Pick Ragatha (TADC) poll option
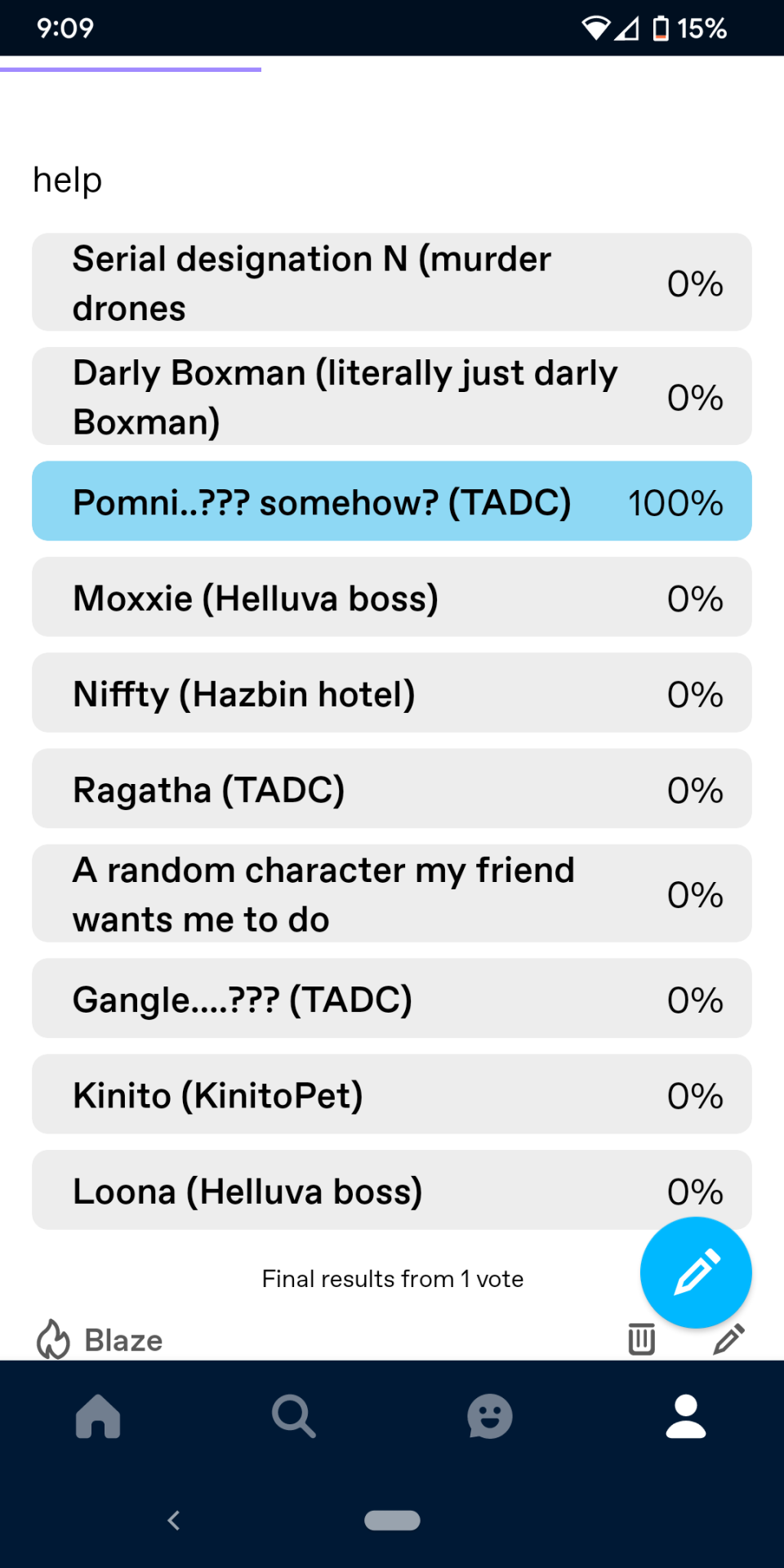The image size is (784, 1568). 392,789
